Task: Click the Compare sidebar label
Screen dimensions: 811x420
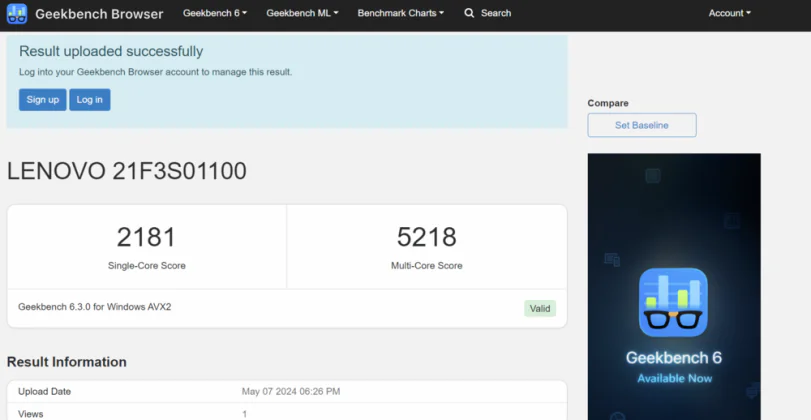Action: (x=608, y=103)
